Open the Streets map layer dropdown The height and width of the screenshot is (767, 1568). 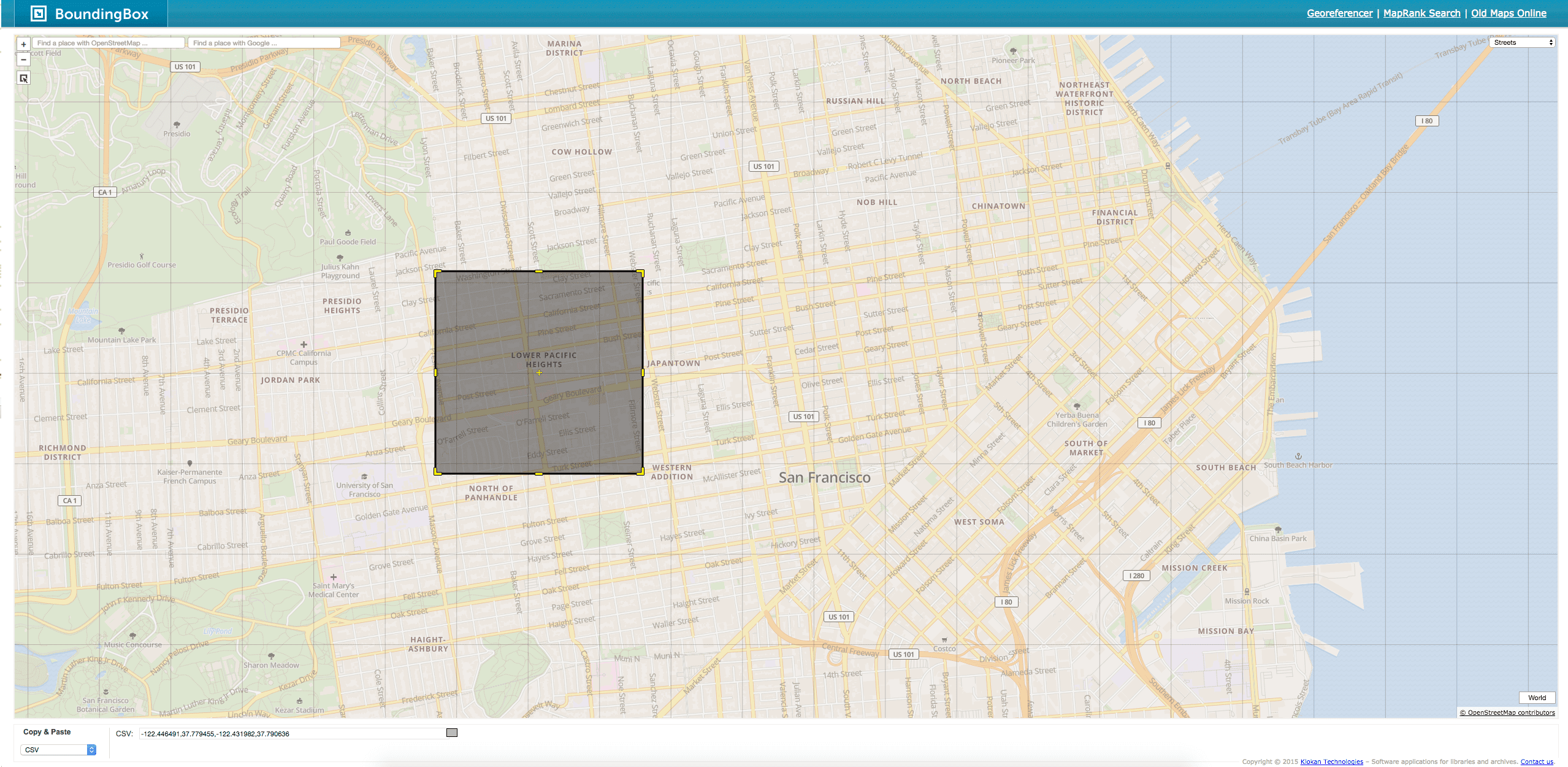tap(1523, 42)
